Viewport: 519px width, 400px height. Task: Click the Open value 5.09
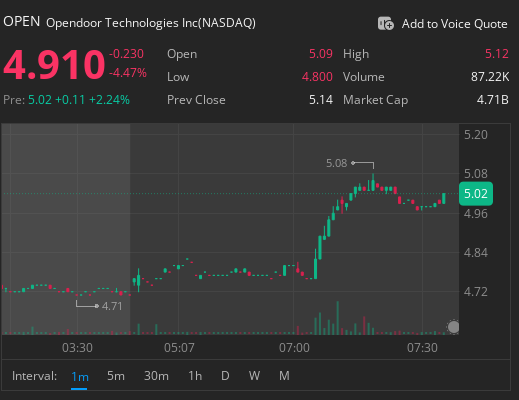point(321,54)
